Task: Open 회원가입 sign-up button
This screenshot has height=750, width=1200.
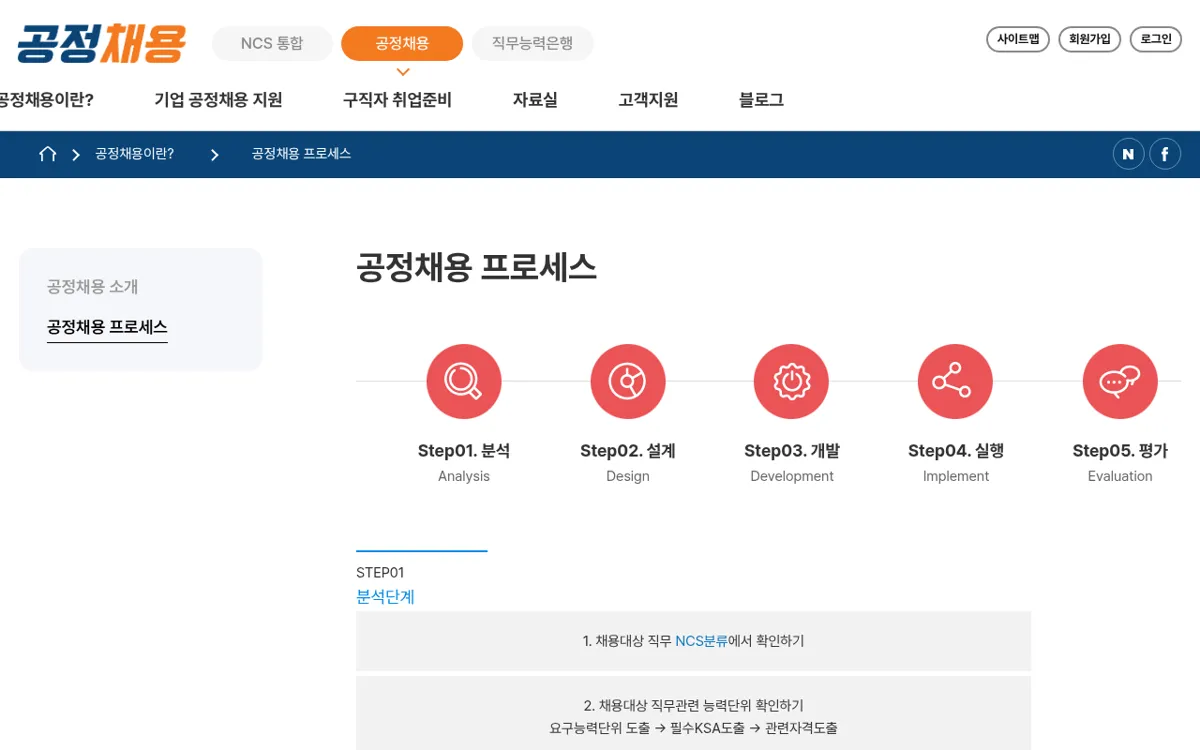Action: [1090, 39]
